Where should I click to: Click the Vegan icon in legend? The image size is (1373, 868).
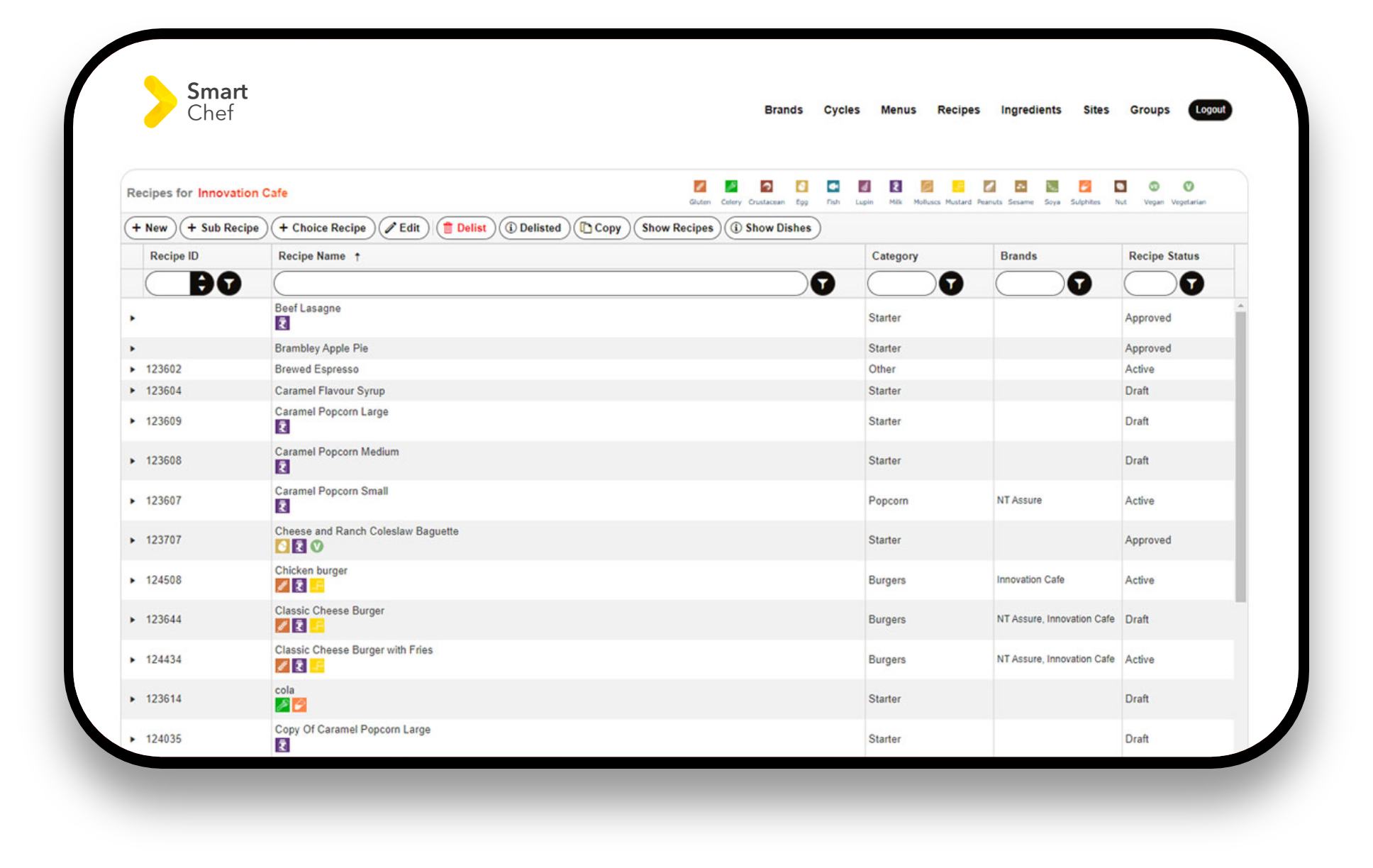pyautogui.click(x=1154, y=187)
